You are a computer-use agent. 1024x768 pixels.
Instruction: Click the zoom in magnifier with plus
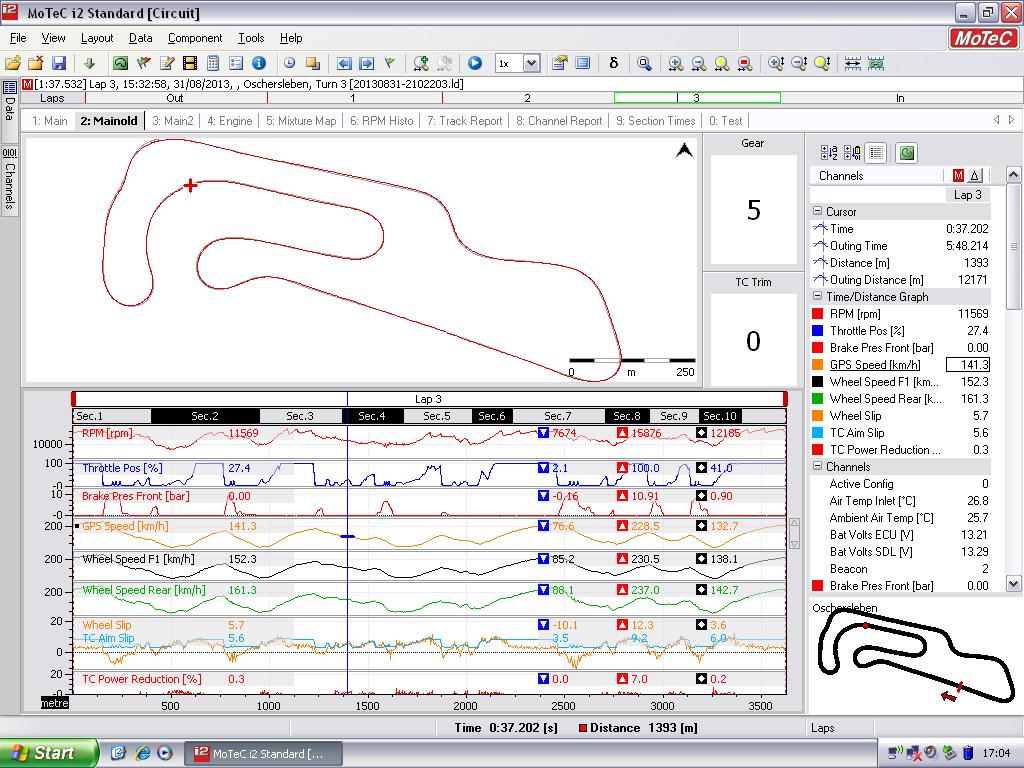pyautogui.click(x=676, y=63)
